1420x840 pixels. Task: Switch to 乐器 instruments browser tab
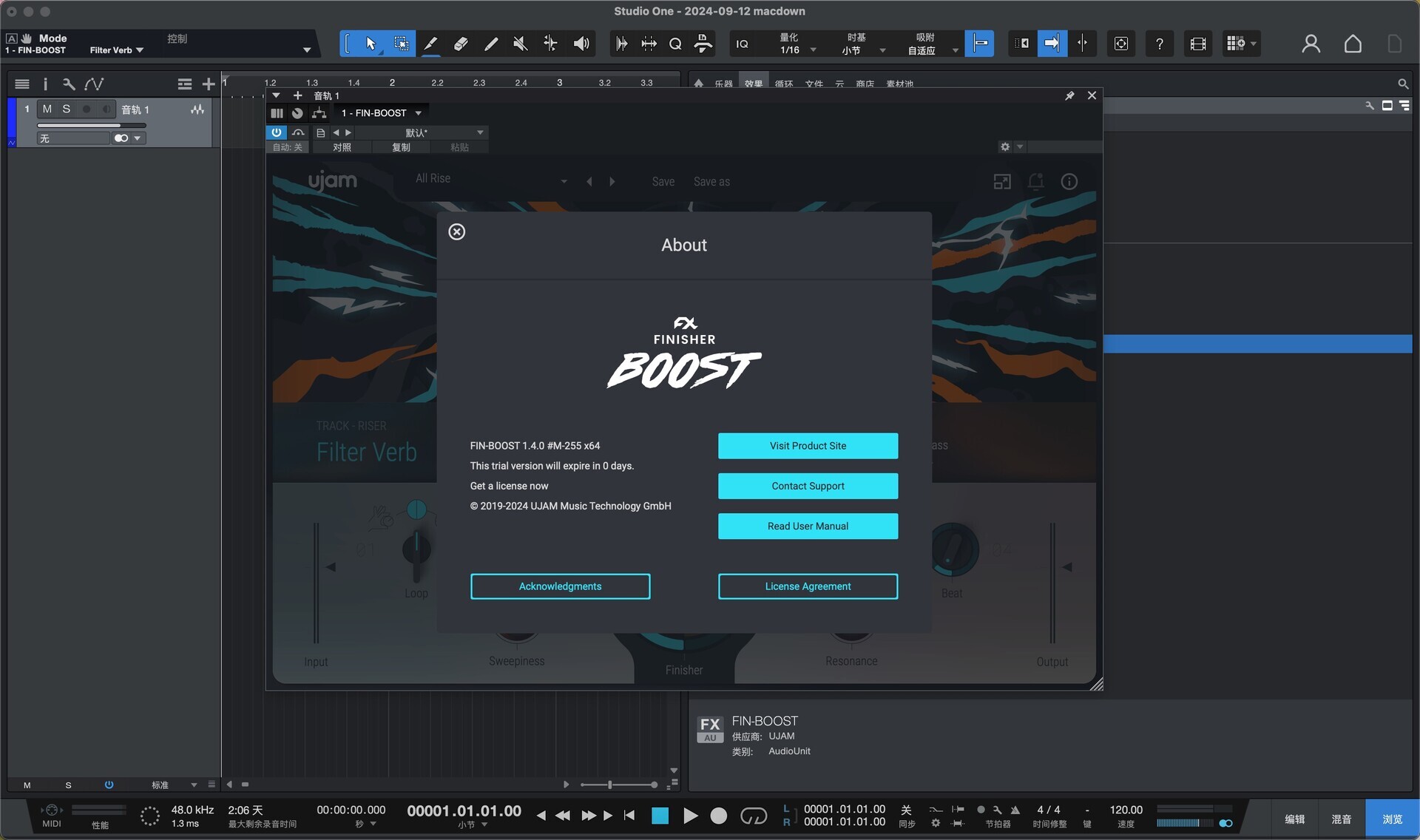[723, 84]
